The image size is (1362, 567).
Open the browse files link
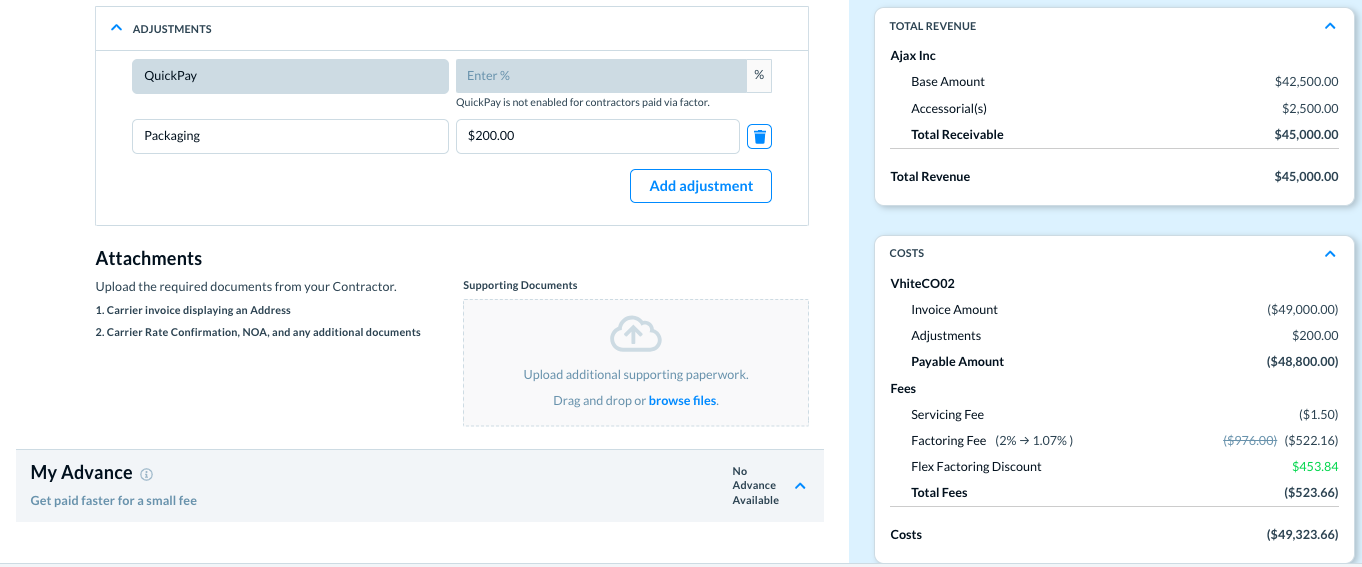coord(682,401)
